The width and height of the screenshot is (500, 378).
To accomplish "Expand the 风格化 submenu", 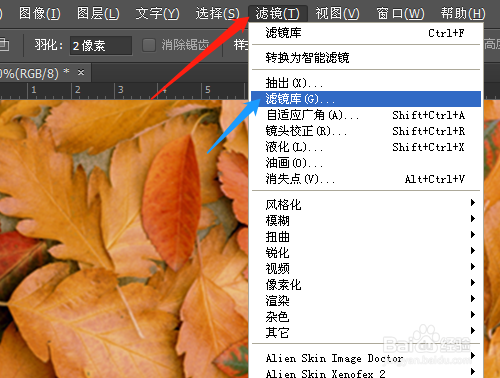I will click(x=366, y=204).
